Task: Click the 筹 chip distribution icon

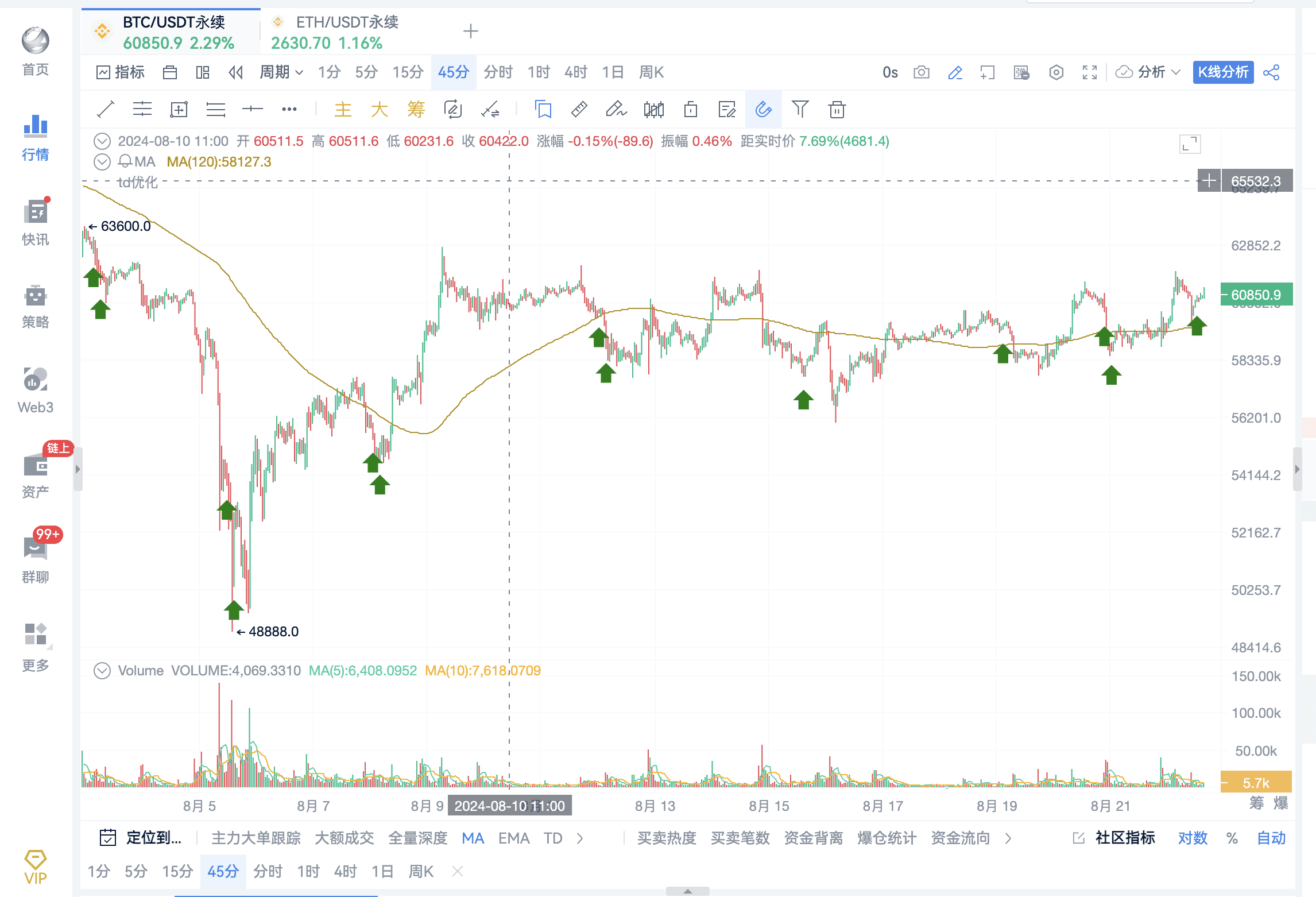Action: click(x=416, y=109)
